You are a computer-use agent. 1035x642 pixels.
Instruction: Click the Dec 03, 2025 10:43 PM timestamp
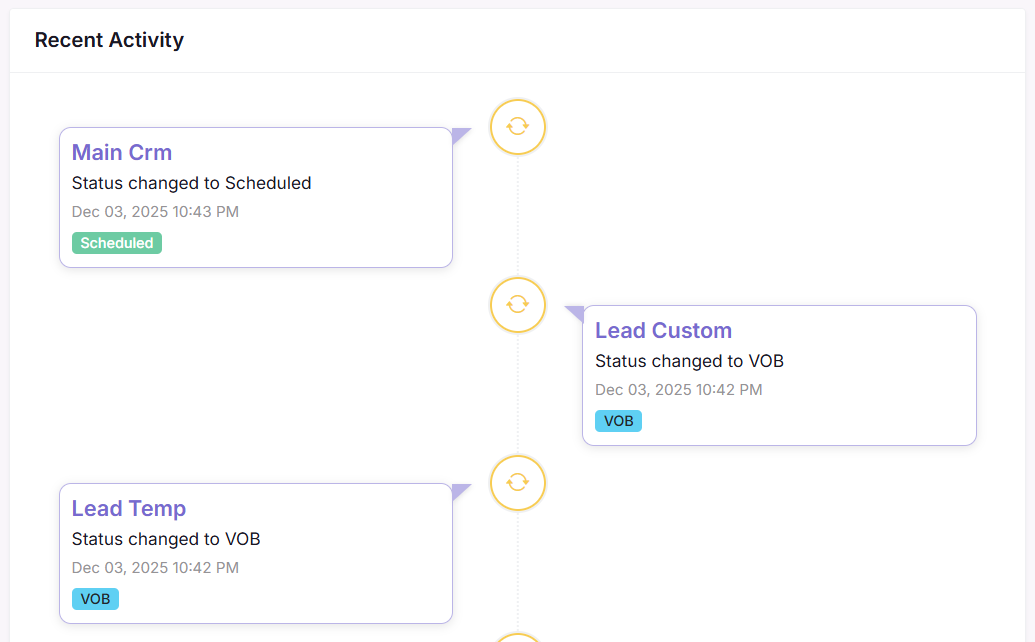[x=155, y=212]
